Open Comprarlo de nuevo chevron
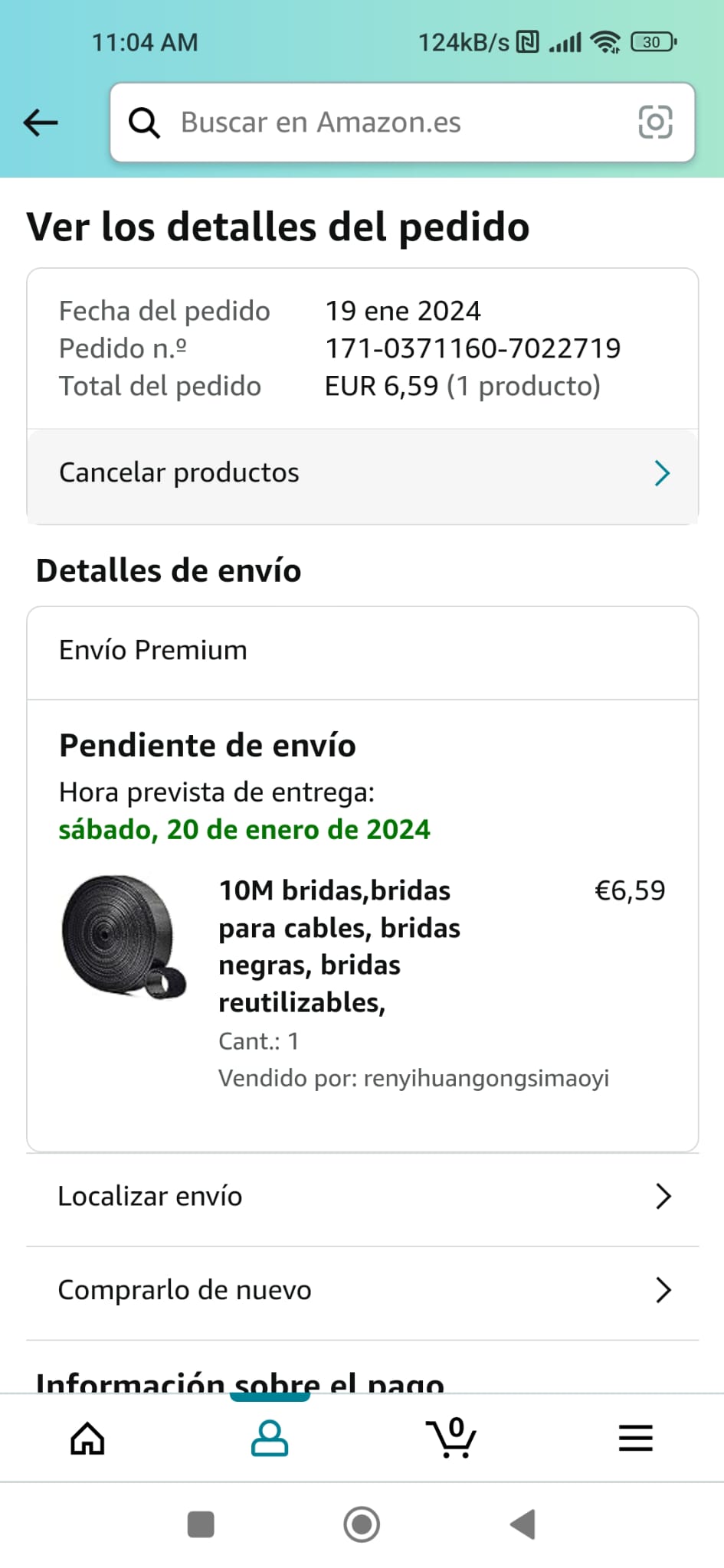Screen dimensions: 724x1568 click(x=663, y=1290)
